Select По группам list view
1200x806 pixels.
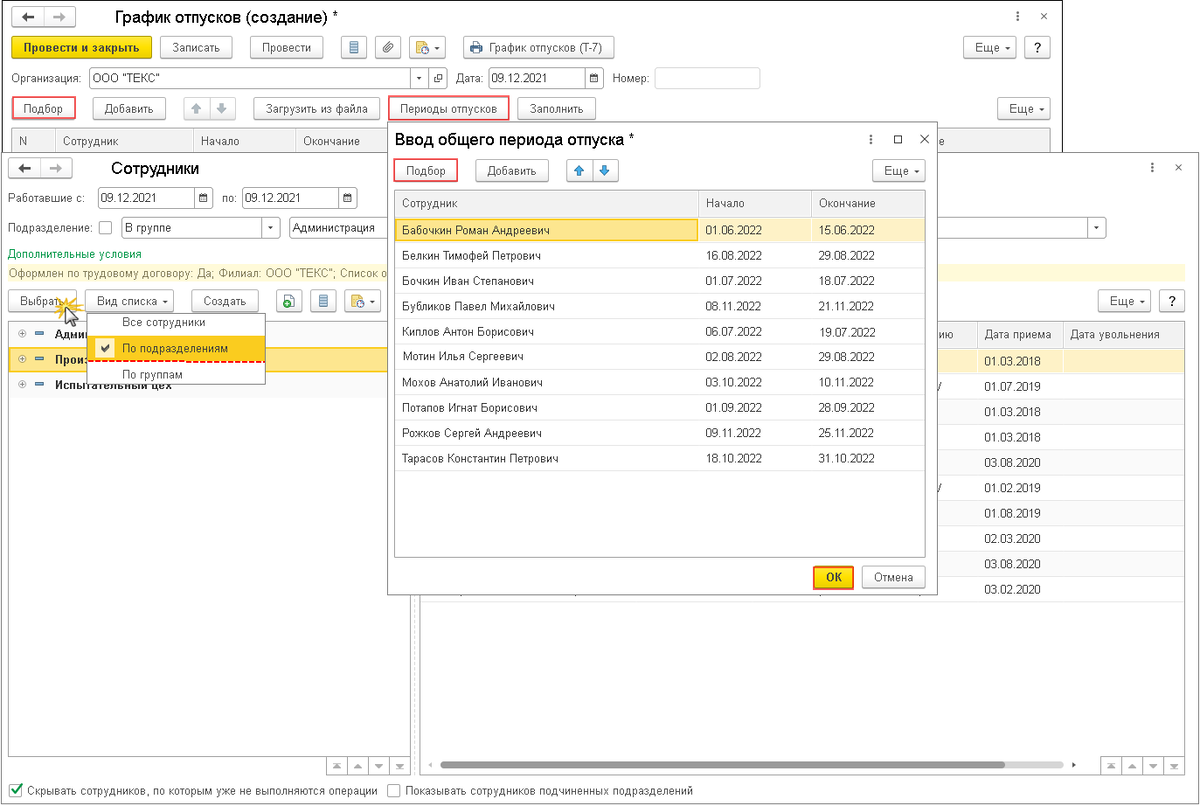[x=153, y=374]
